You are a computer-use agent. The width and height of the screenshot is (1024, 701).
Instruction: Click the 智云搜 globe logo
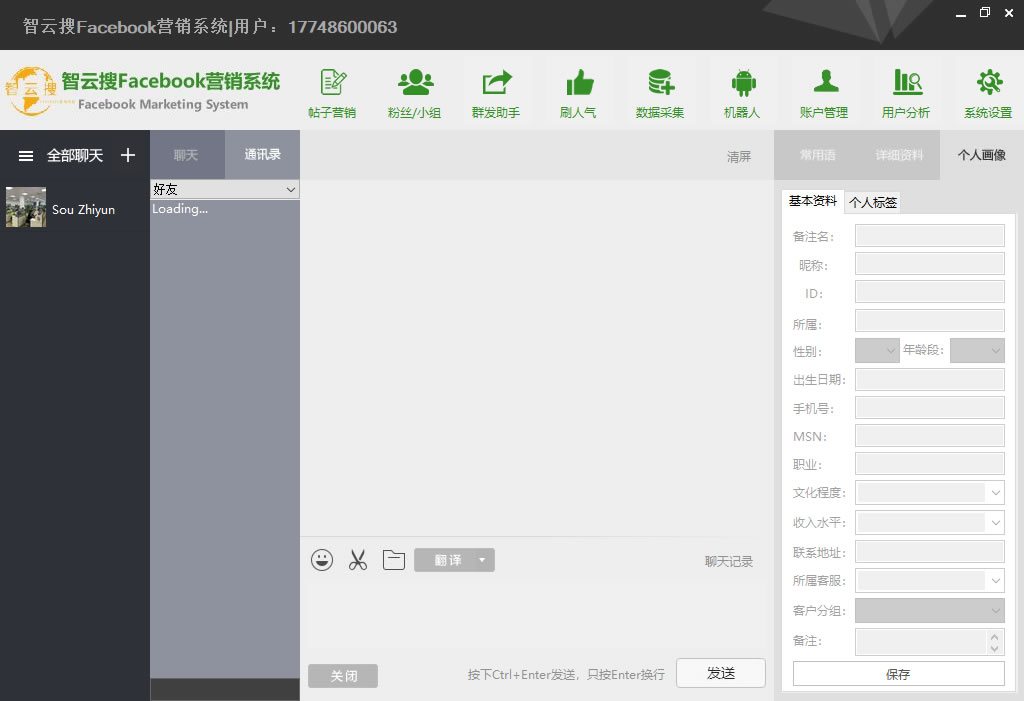pyautogui.click(x=30, y=91)
